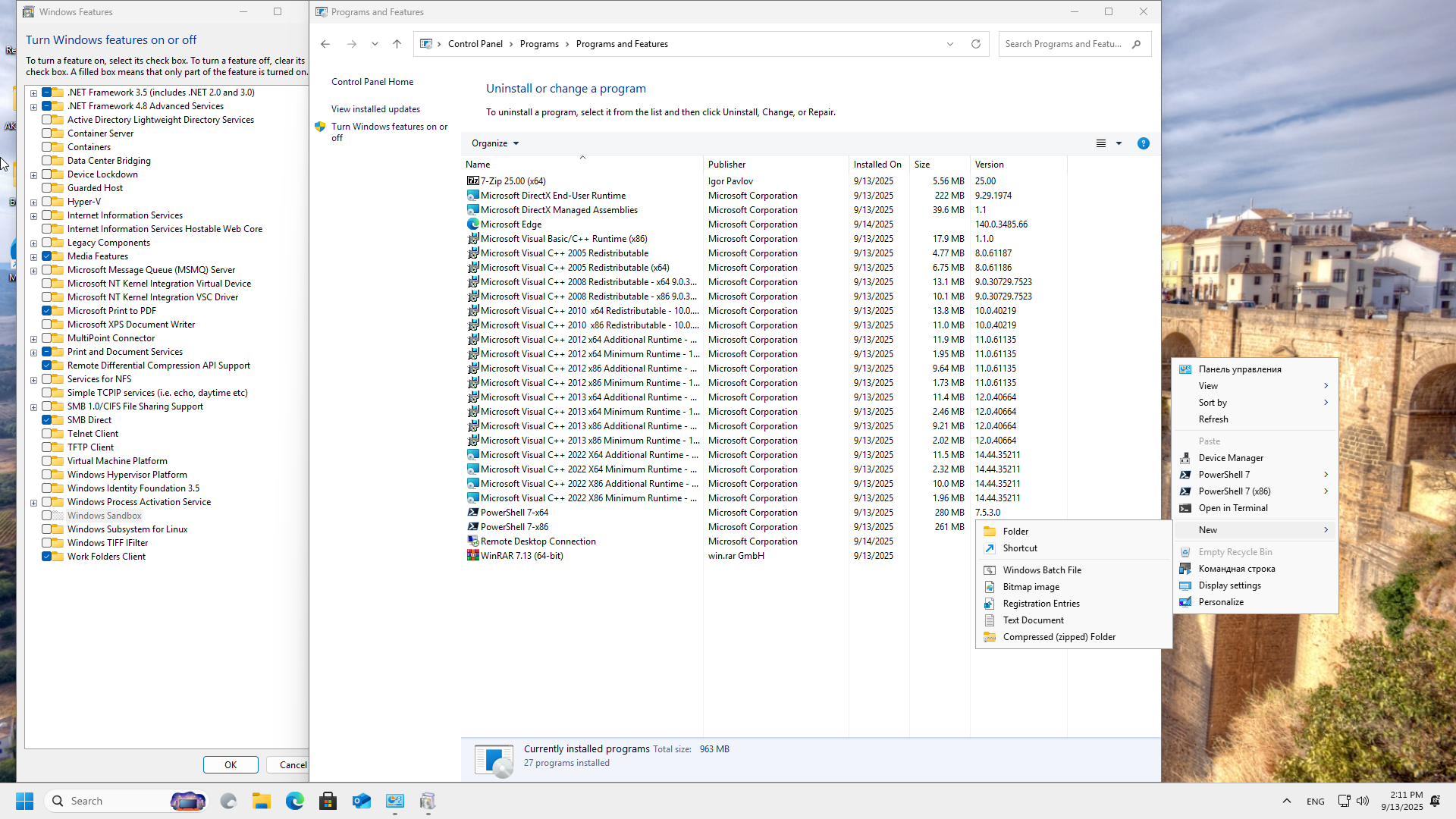Open Outlook from the taskbar
This screenshot has width=1456, height=819.
click(362, 801)
